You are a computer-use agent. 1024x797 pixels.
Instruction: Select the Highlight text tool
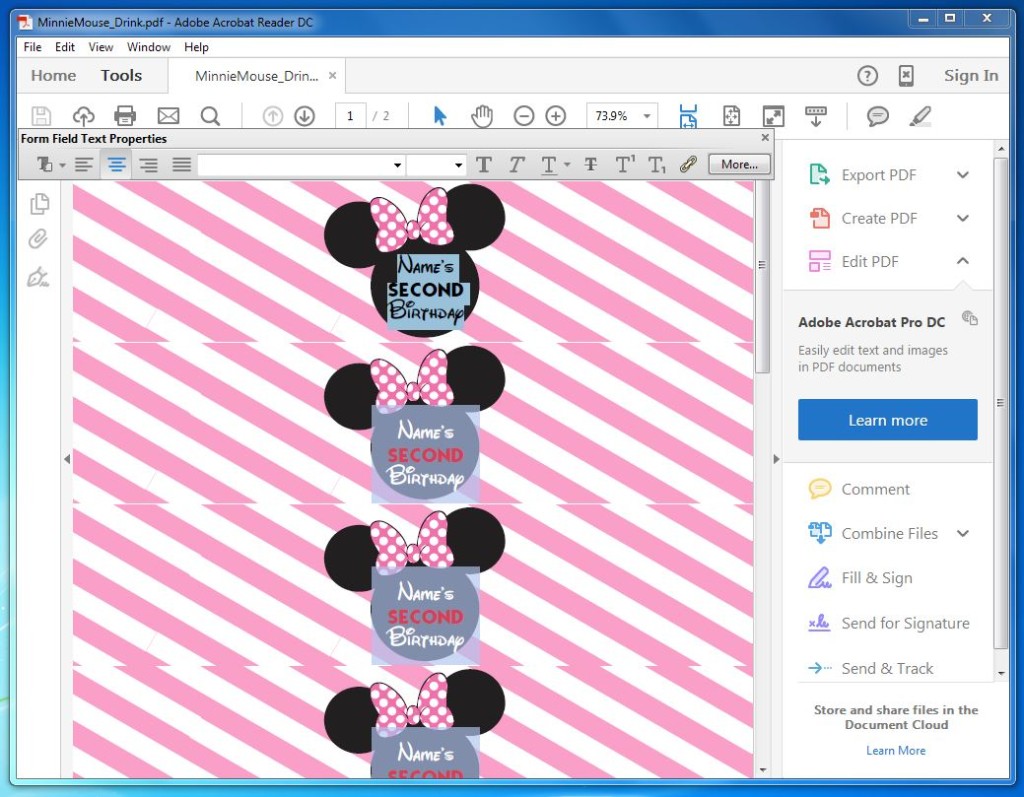coord(920,116)
